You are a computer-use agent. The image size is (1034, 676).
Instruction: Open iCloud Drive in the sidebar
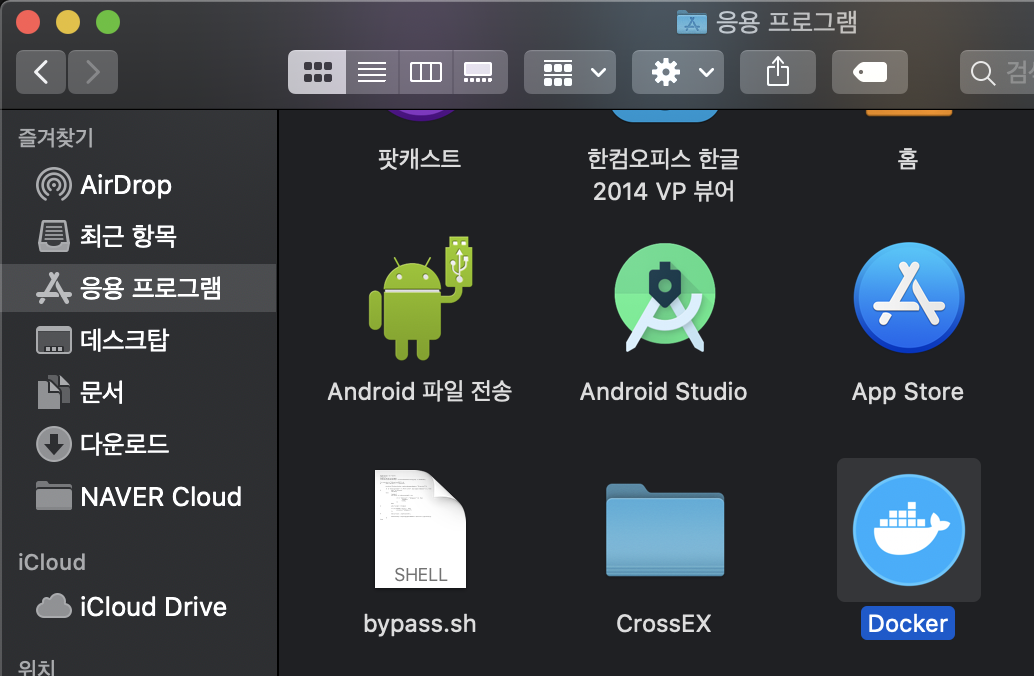click(x=138, y=607)
